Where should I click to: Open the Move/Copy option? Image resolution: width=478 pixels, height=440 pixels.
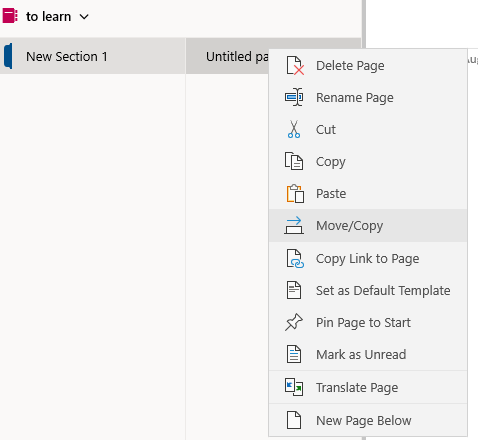click(x=368, y=226)
